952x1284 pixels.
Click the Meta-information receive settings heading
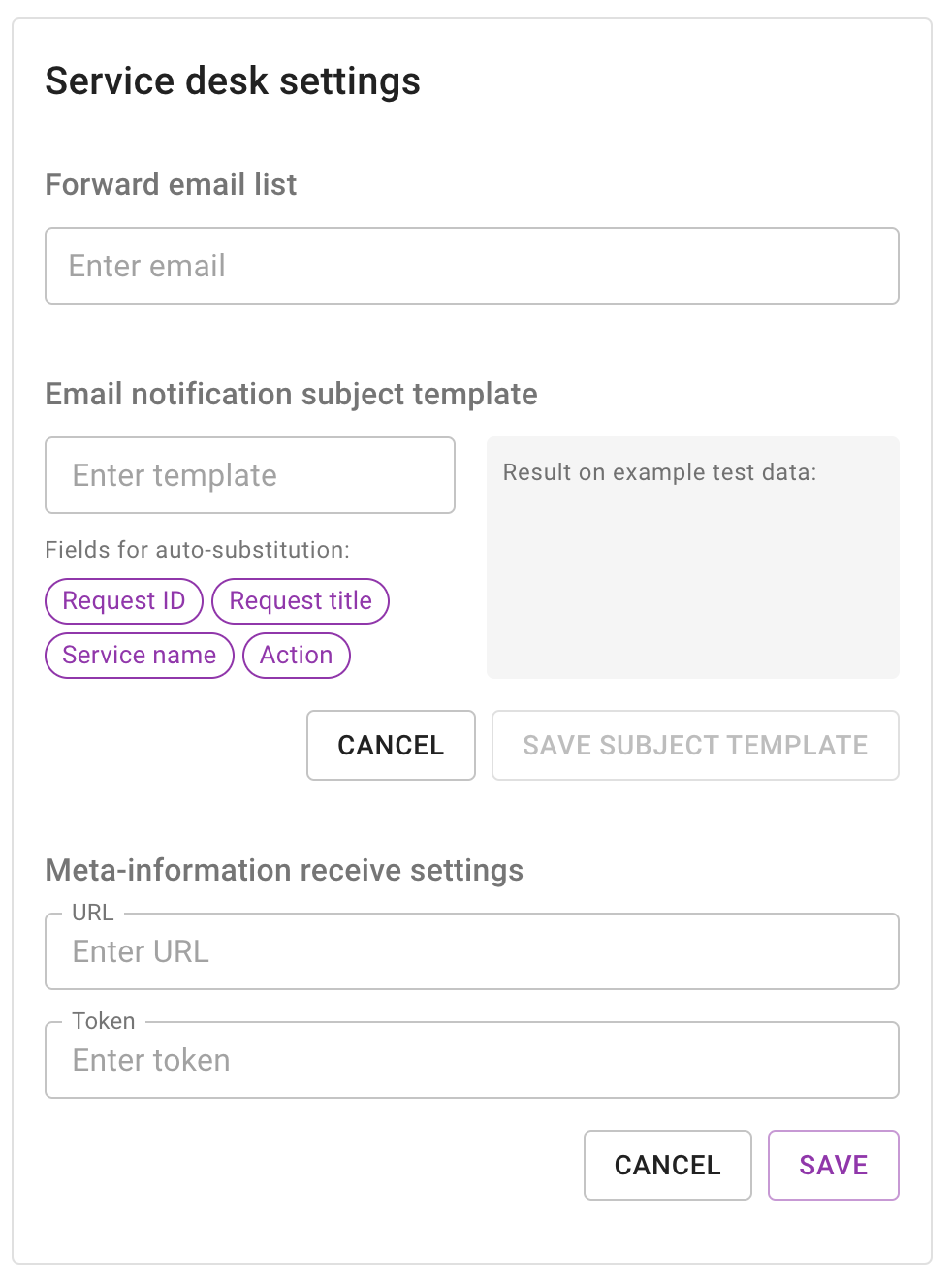(x=283, y=870)
